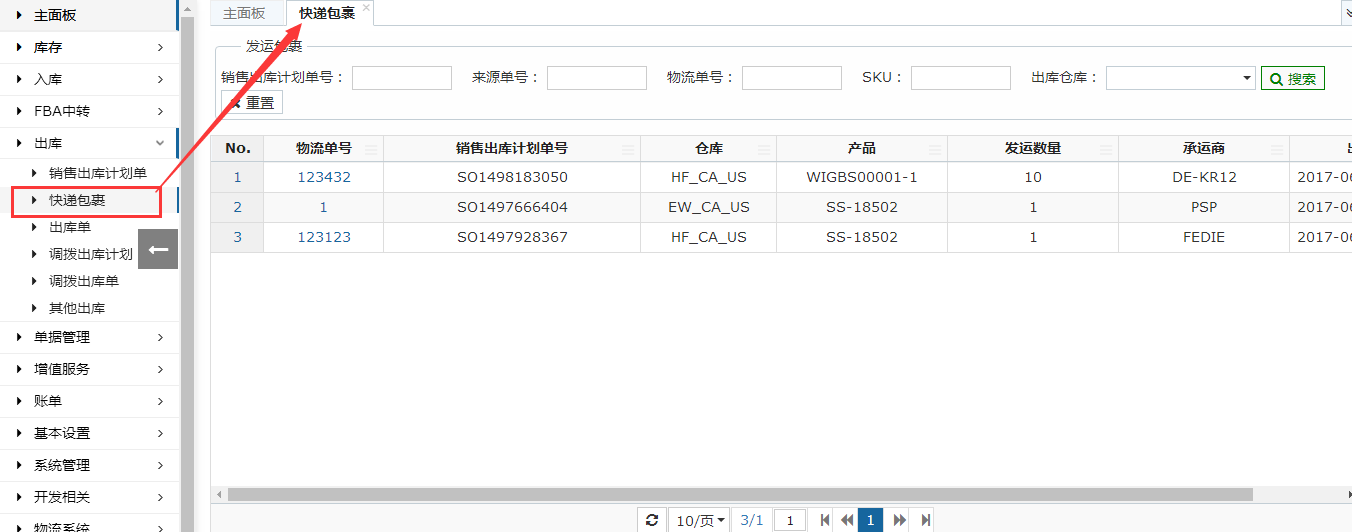Switch to the 主面板 tab
Screen dimensions: 1352x532
pos(244,13)
